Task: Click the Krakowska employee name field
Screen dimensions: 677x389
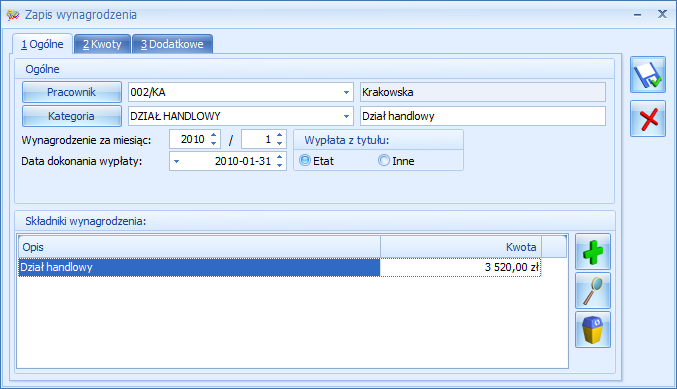Action: click(x=483, y=92)
